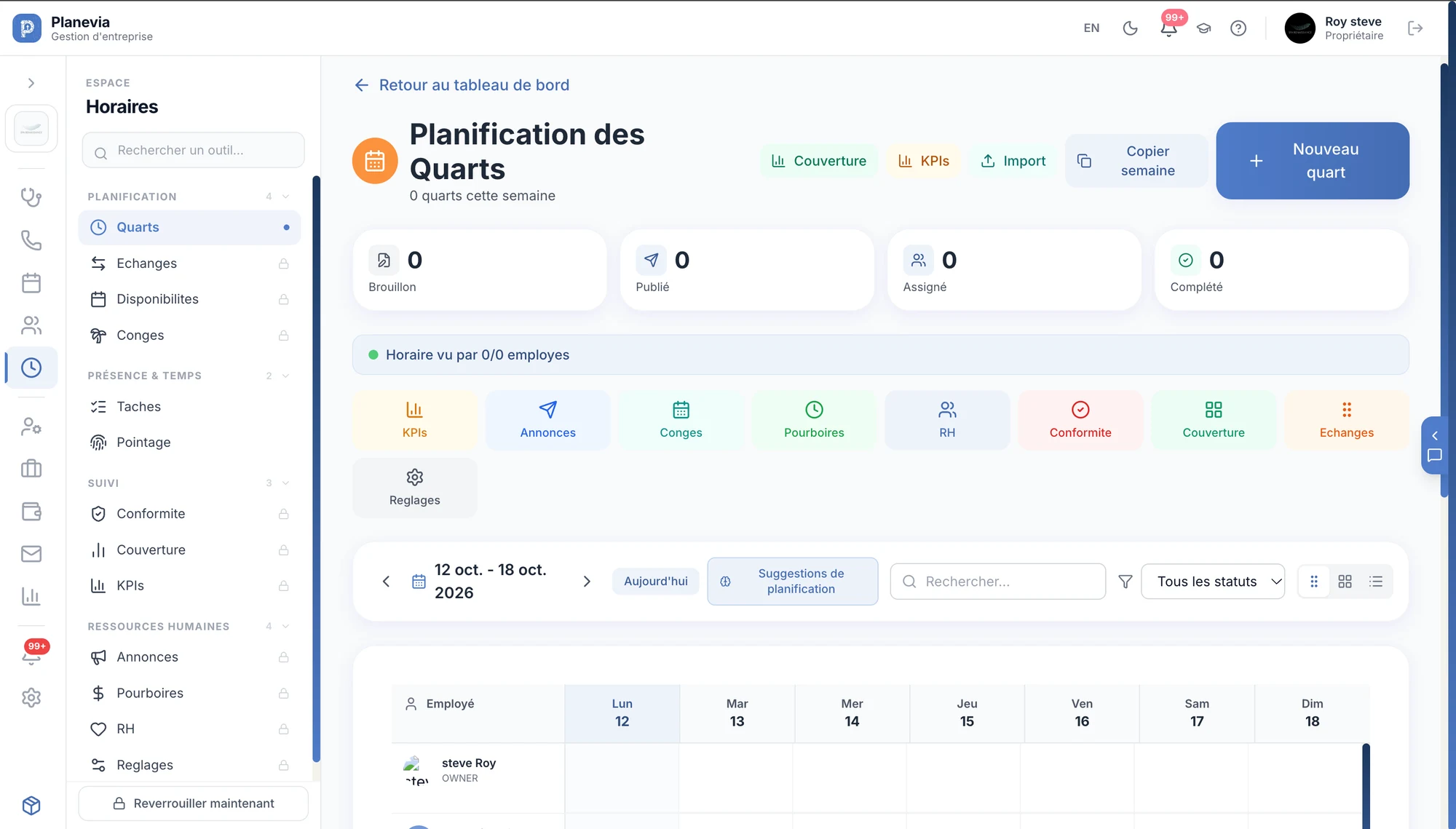
Task: Open the Tous les statuts dropdown
Action: (1213, 582)
